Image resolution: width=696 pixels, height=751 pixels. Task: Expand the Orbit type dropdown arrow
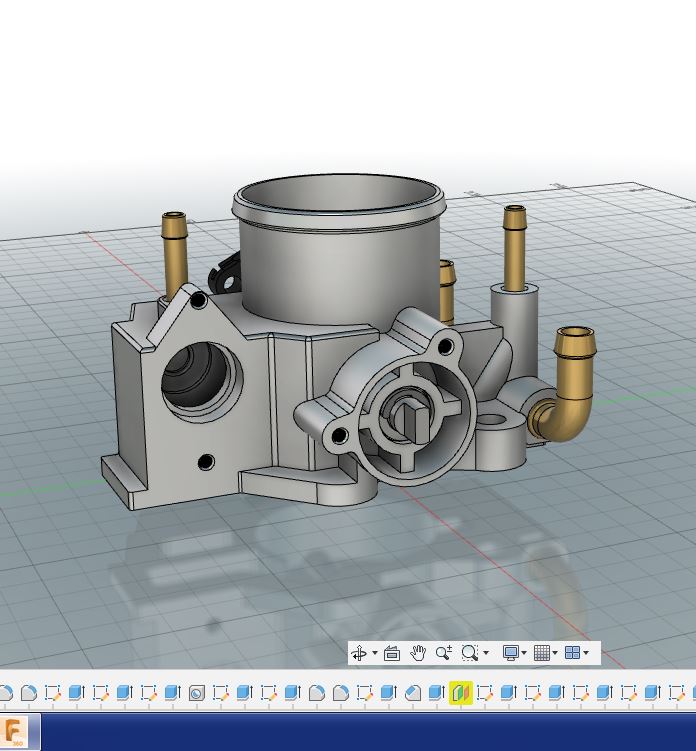[x=375, y=654]
